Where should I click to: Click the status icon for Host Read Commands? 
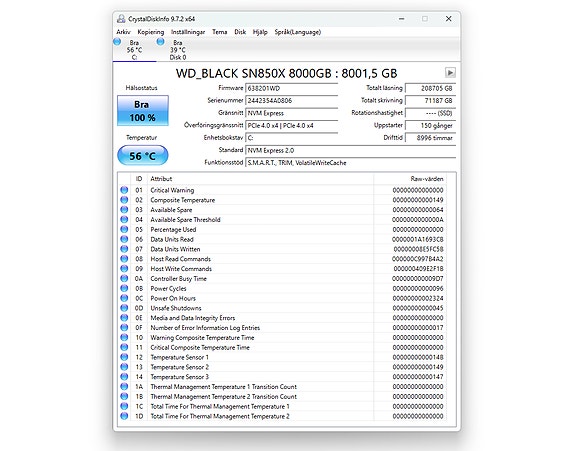(124, 259)
